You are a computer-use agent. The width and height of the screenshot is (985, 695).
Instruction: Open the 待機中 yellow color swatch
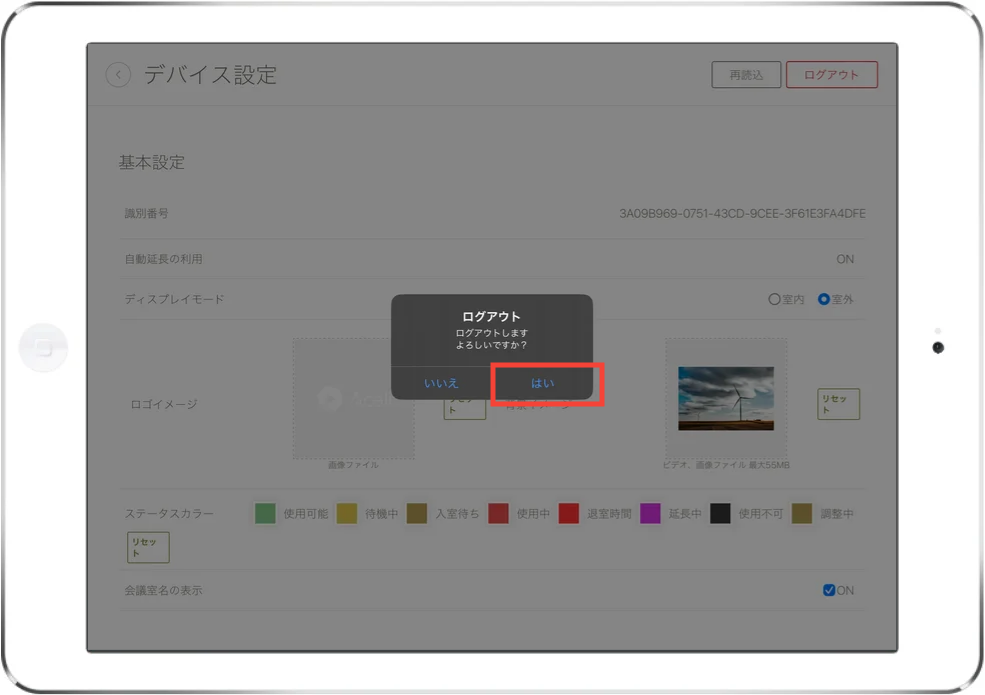(x=347, y=513)
